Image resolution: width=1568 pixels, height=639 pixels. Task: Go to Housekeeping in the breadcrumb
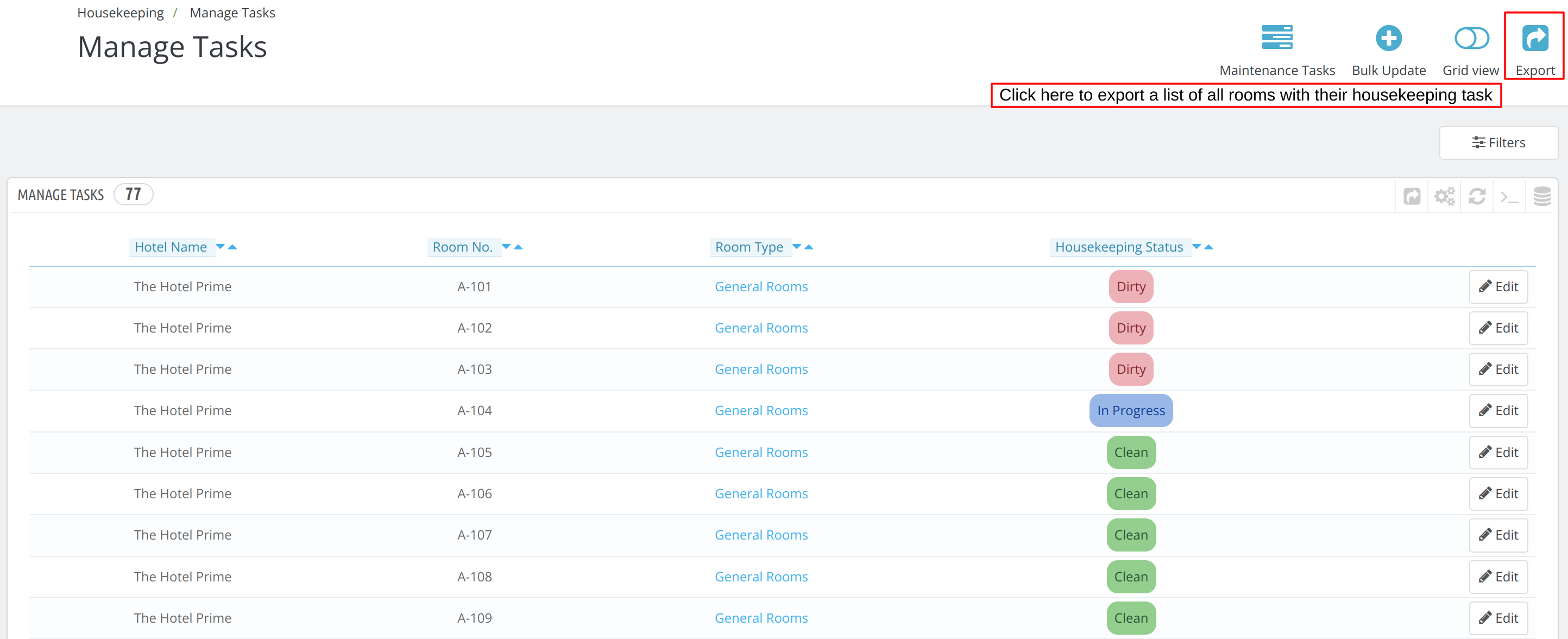click(x=120, y=13)
